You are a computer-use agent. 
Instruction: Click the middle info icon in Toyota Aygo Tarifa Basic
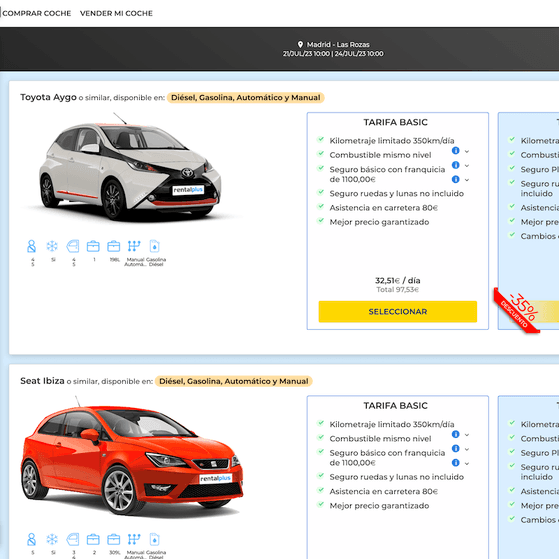[x=456, y=165]
